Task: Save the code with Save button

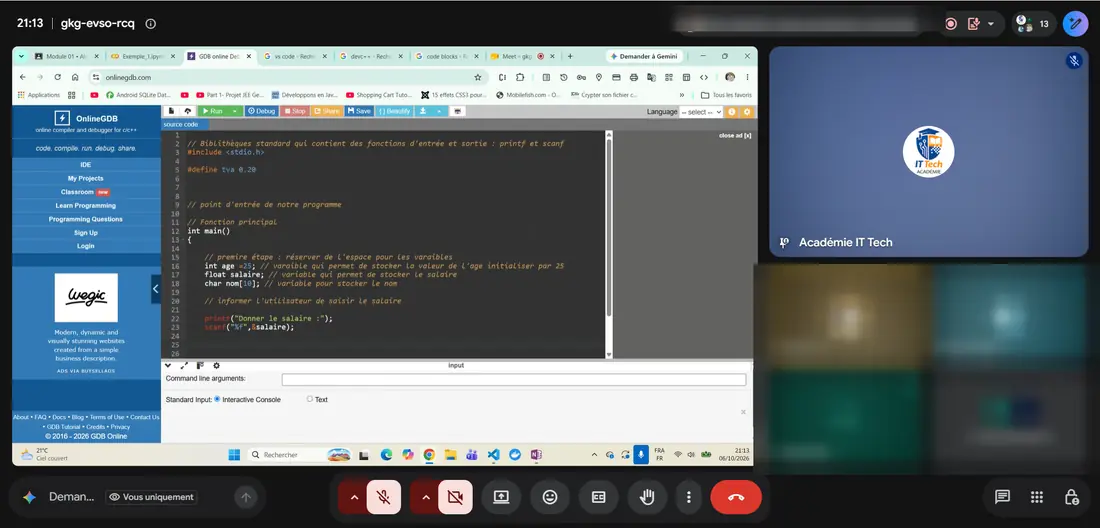Action: [358, 111]
